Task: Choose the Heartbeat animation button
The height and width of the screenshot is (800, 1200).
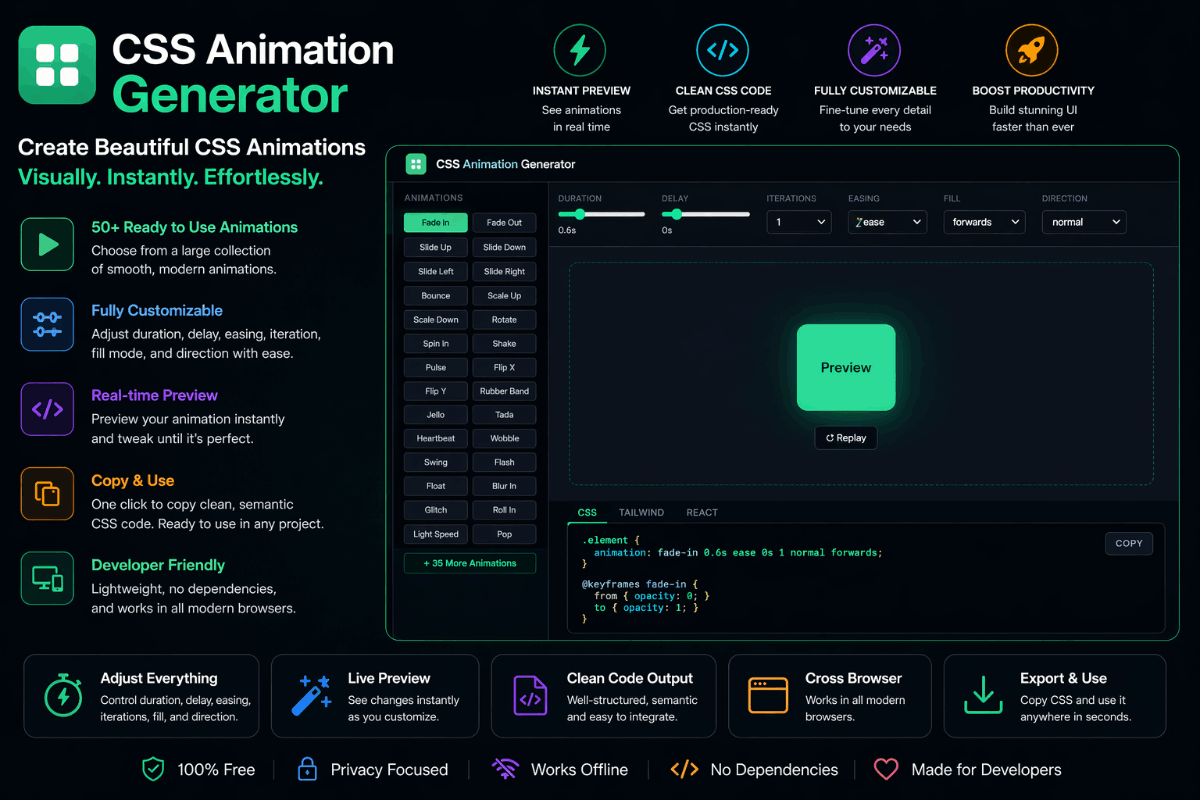Action: pyautogui.click(x=436, y=438)
